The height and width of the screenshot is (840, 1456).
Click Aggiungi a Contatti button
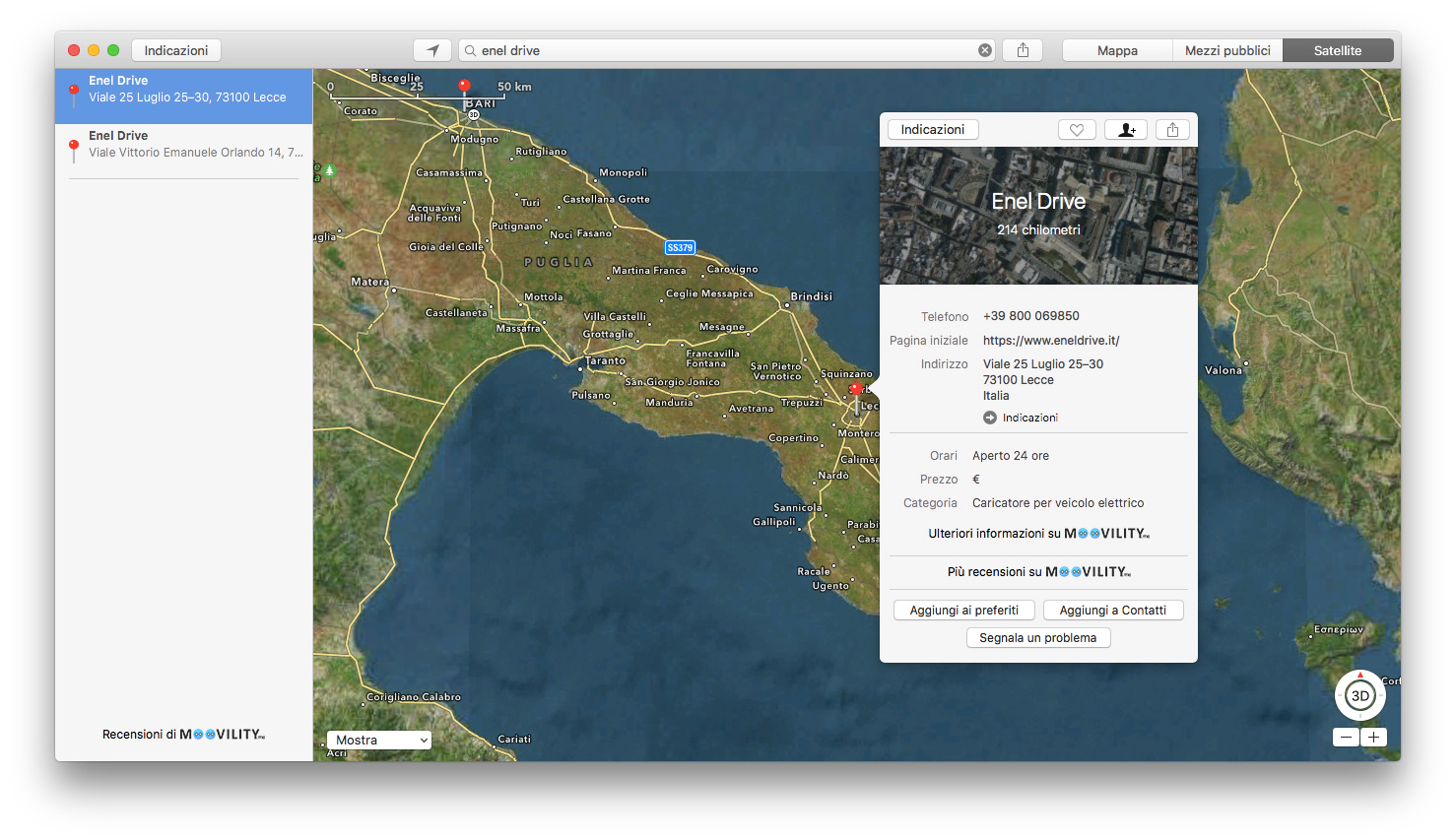point(1112,611)
